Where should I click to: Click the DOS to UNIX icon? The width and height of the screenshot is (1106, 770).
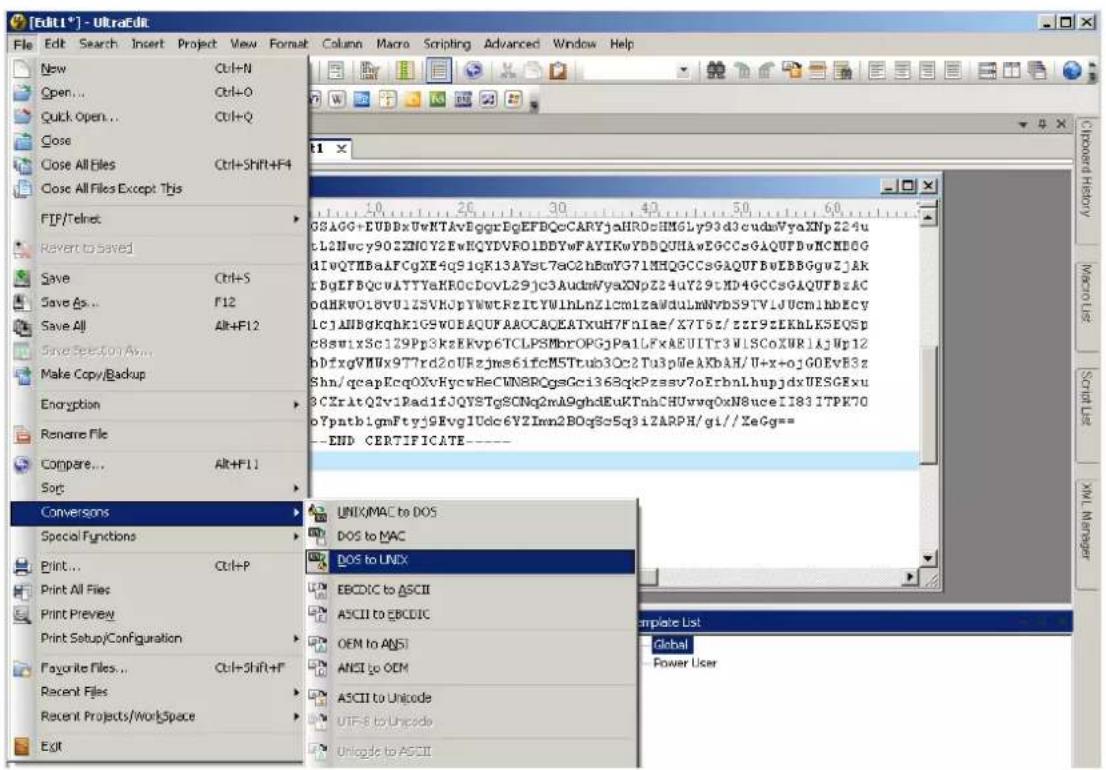click(x=317, y=561)
